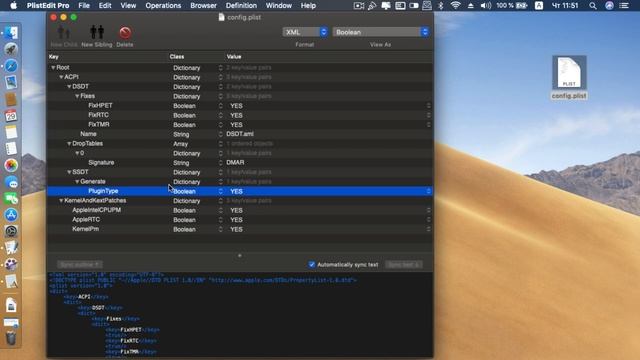640x360 pixels.
Task: Click the Bluetooth icon in the menu bar
Action: (x=441, y=6)
